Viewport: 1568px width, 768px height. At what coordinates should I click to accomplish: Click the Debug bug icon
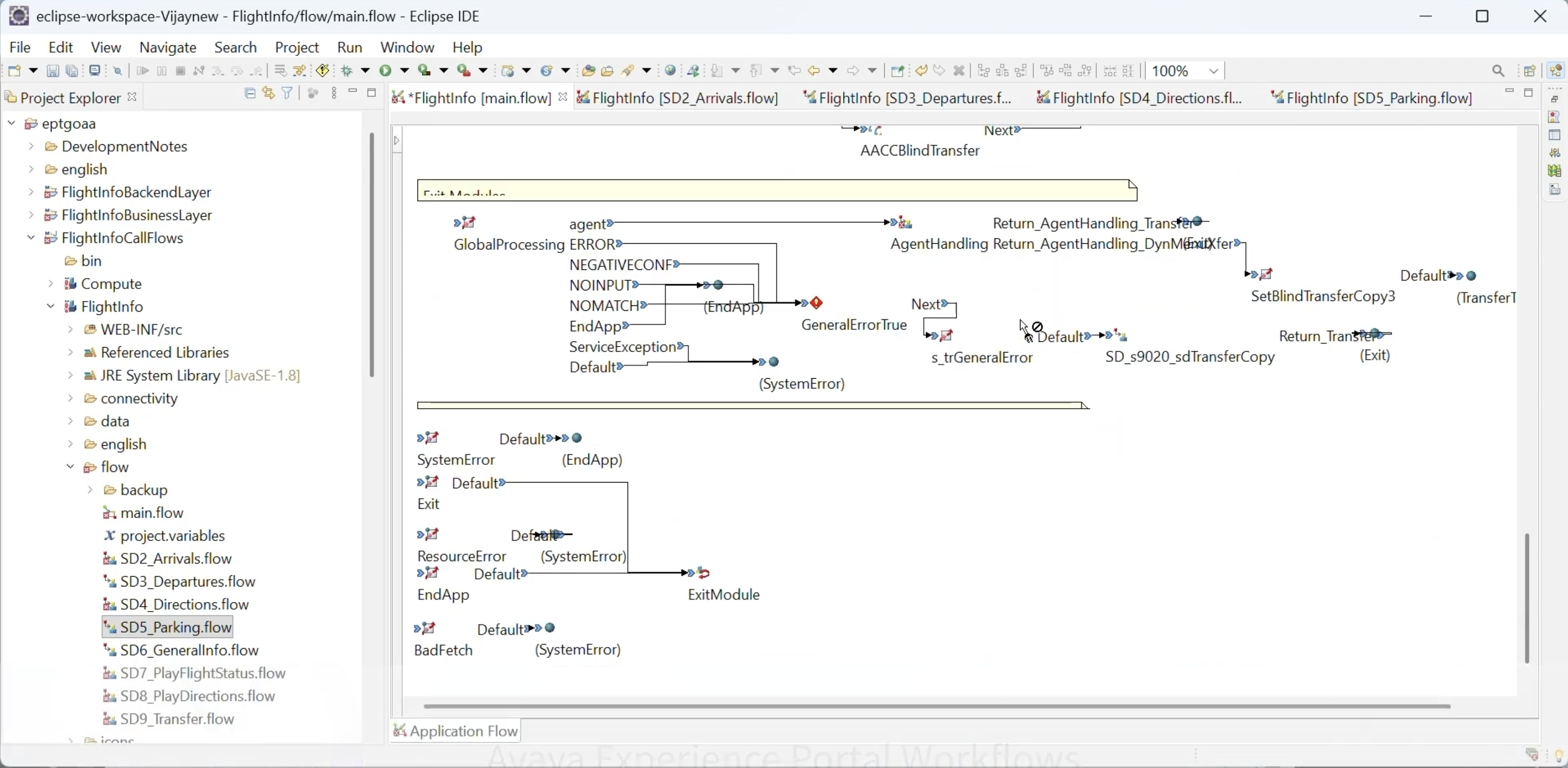347,71
